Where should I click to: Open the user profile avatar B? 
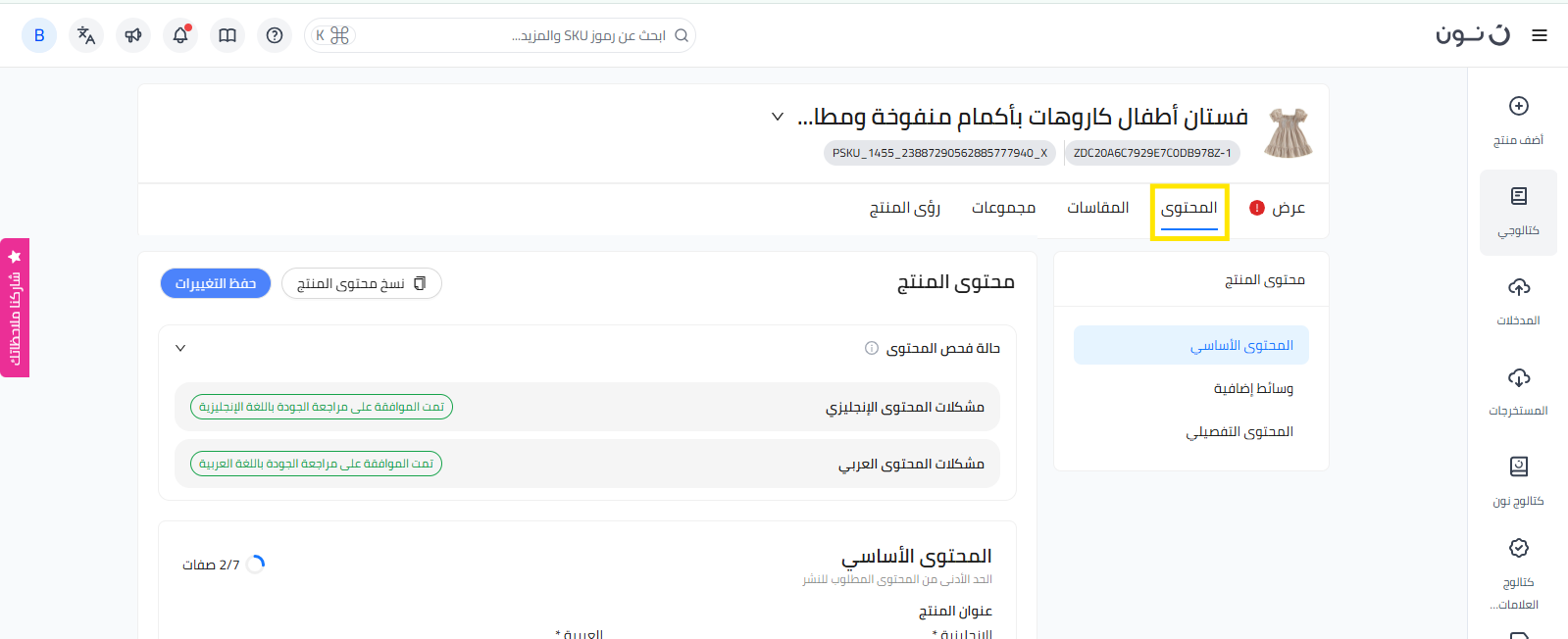39,35
